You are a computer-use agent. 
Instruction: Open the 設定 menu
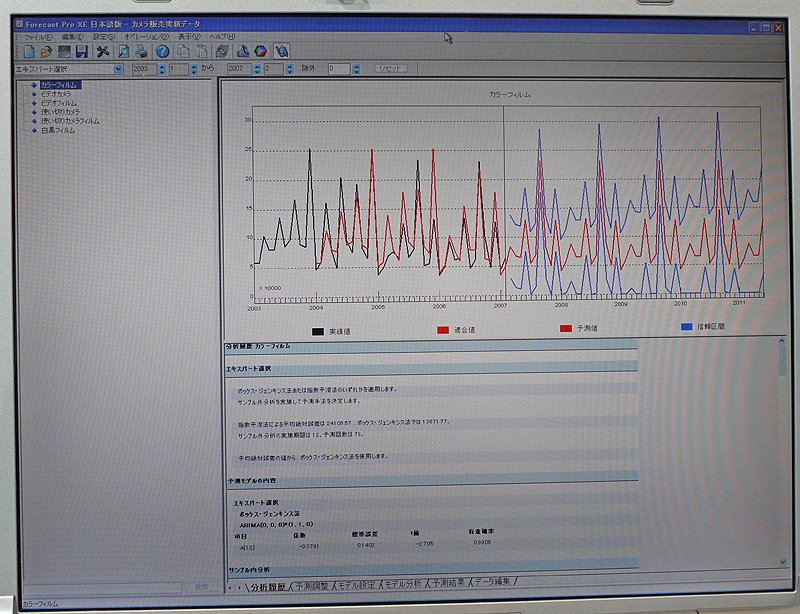[x=104, y=37]
